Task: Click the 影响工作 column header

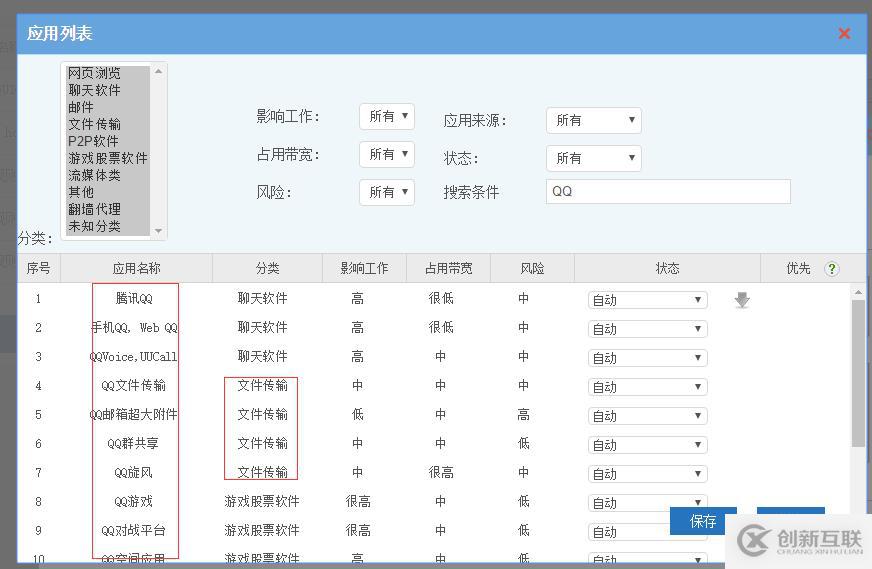Action: click(364, 268)
